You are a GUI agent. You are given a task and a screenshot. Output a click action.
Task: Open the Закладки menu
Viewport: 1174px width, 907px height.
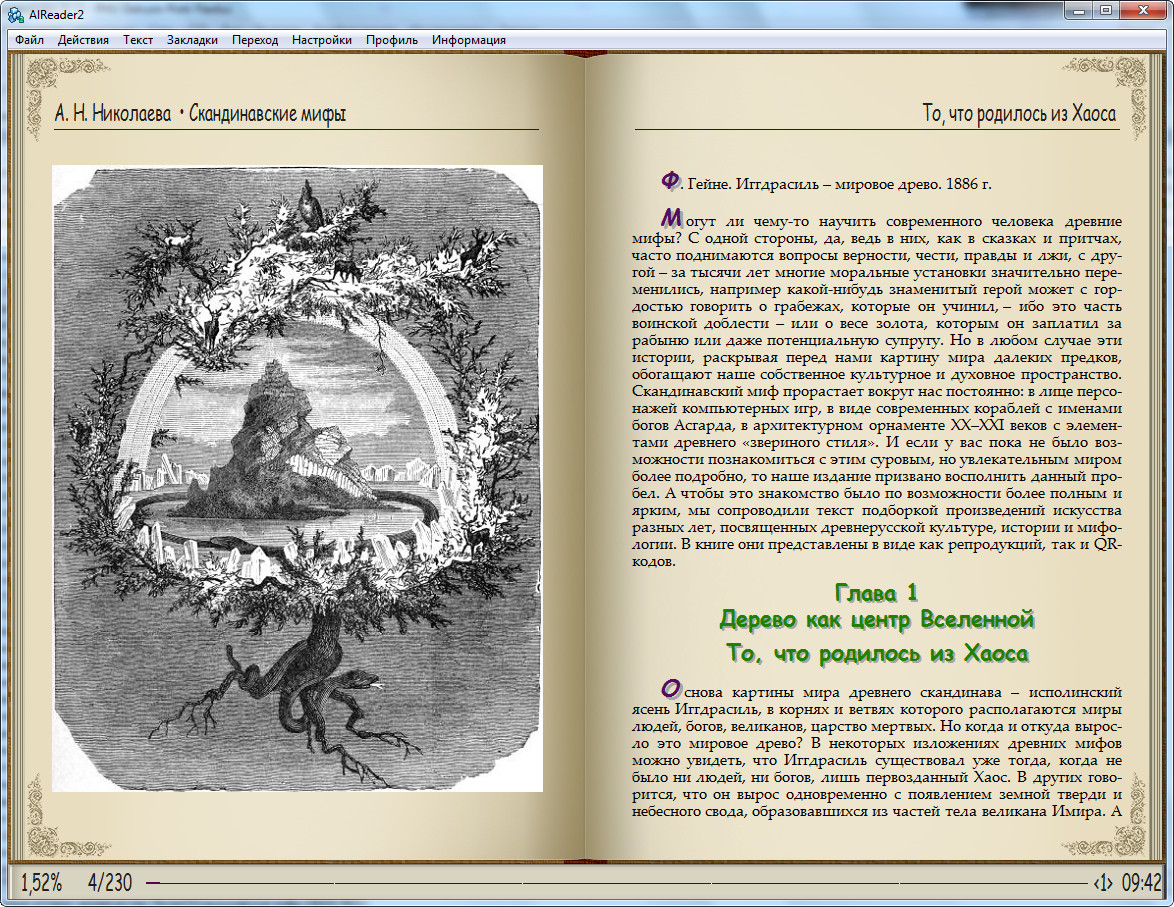192,40
